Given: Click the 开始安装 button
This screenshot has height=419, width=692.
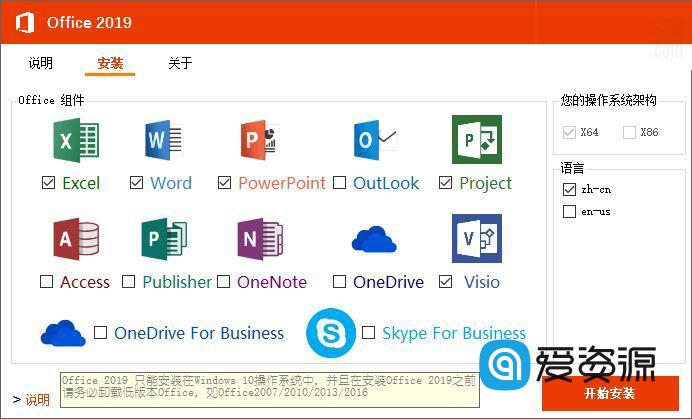Looking at the screenshot, I should pos(610,393).
